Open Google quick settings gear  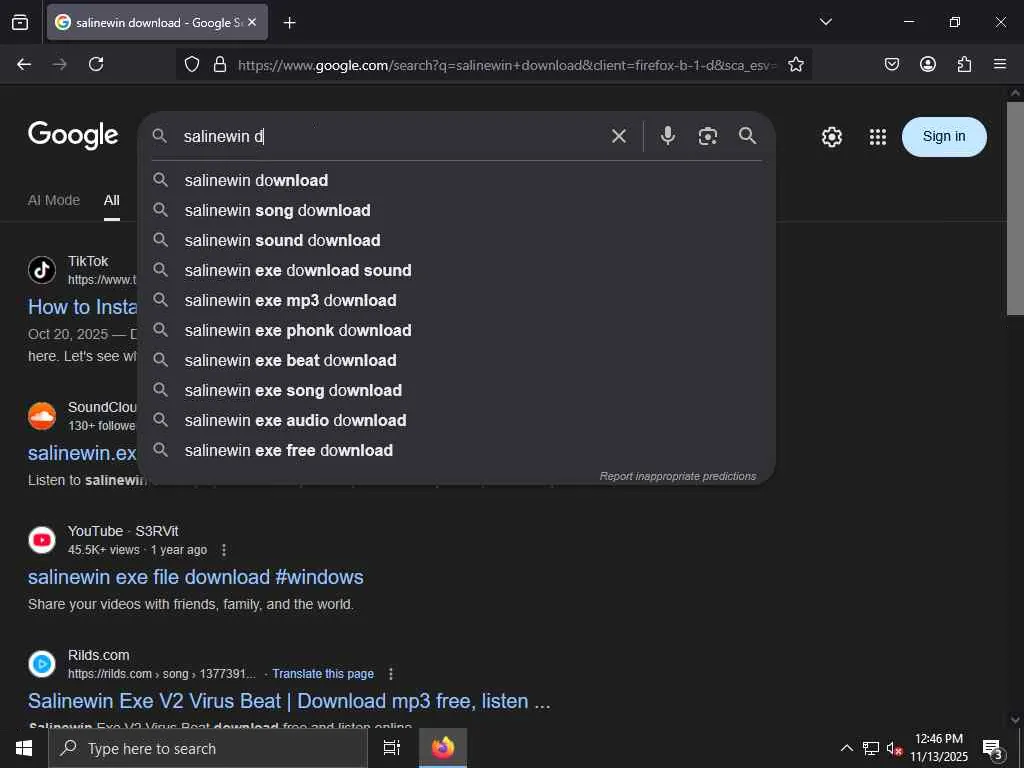point(831,136)
